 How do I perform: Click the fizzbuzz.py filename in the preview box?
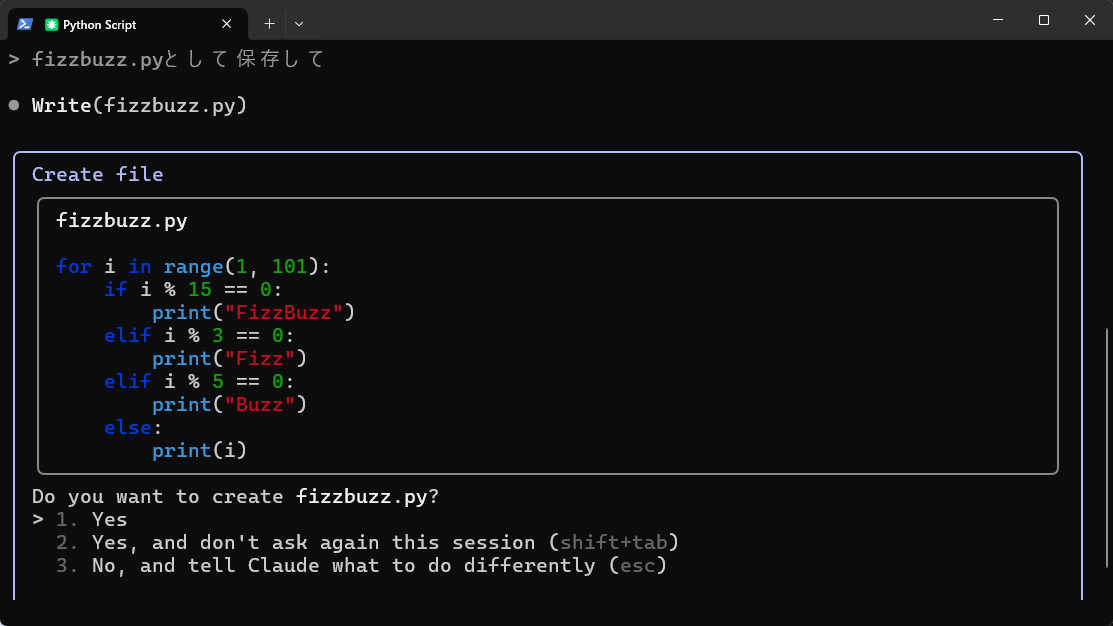(121, 220)
